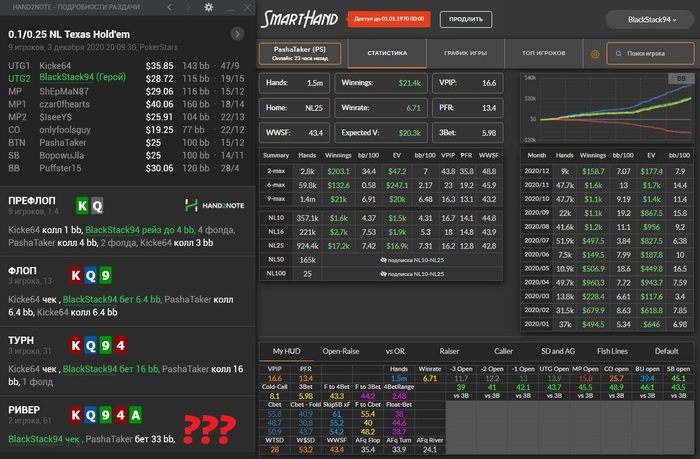Screen dimensions: 700x459
Task: Switch to Open-Raise tab
Action: click(x=341, y=351)
